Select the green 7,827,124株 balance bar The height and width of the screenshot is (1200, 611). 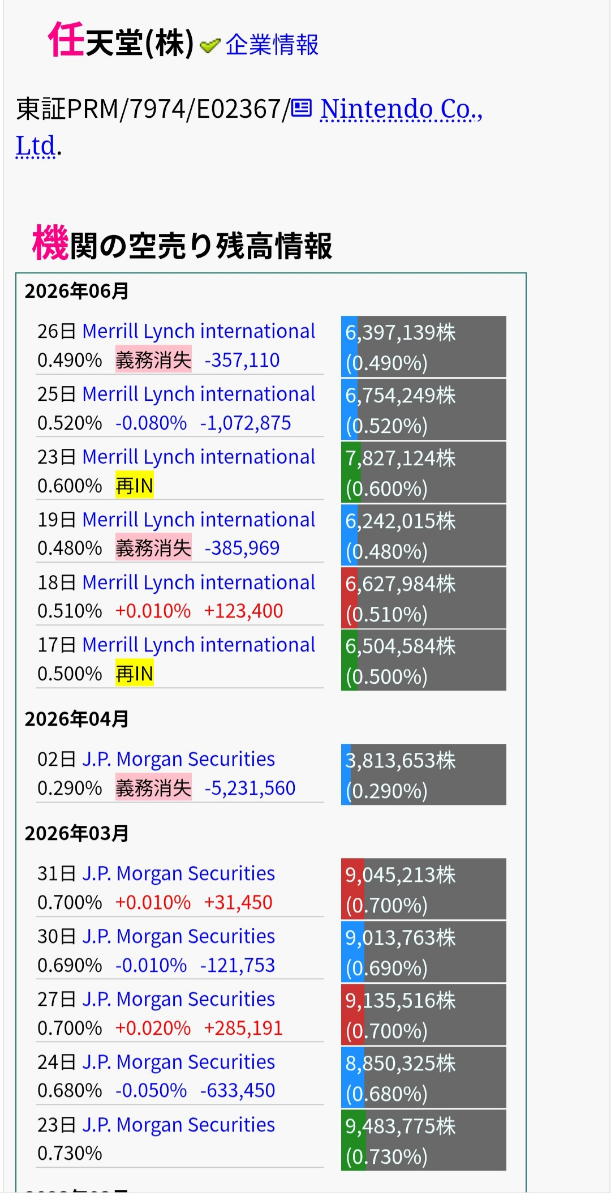[424, 473]
